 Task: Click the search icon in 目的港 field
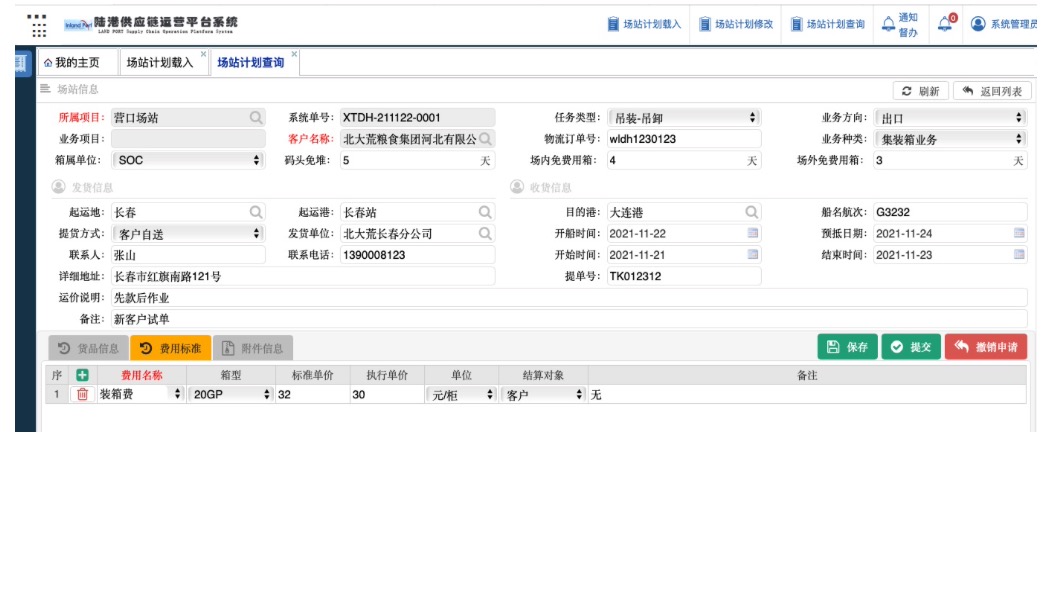pos(752,212)
